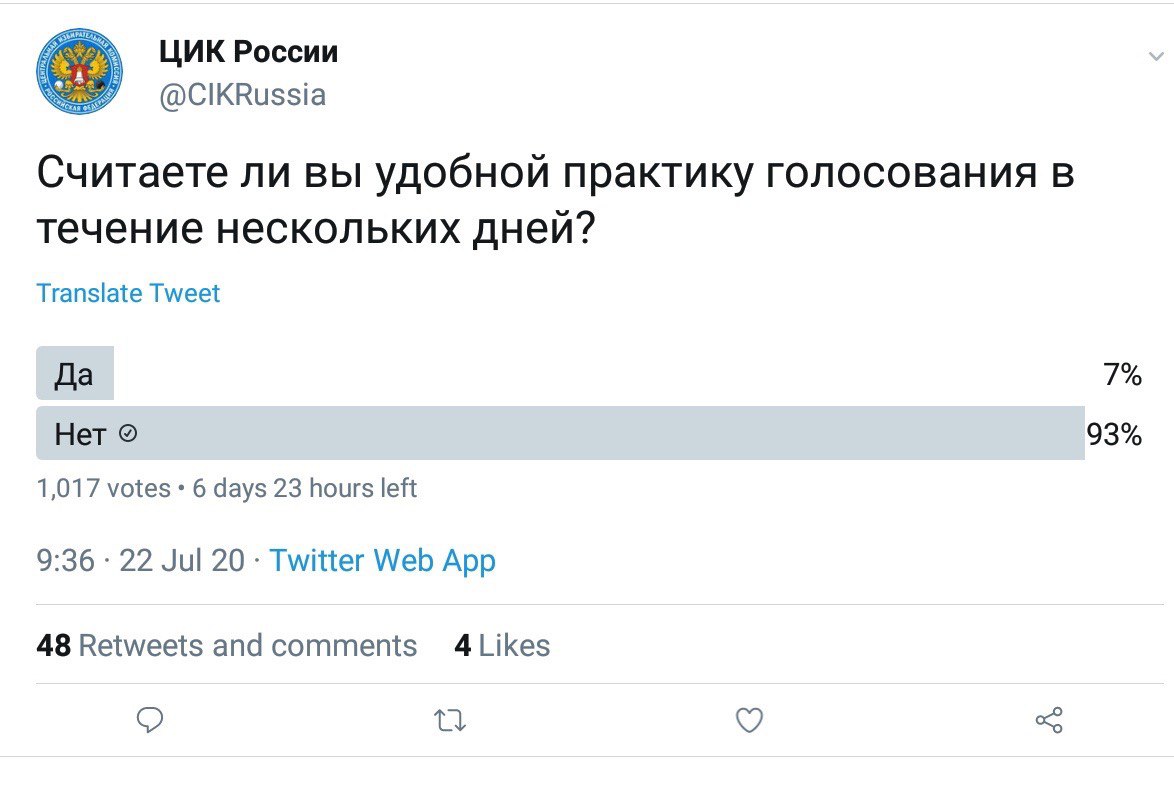Retweet using the arrows icon
Screen dimensions: 1174x793
450,720
